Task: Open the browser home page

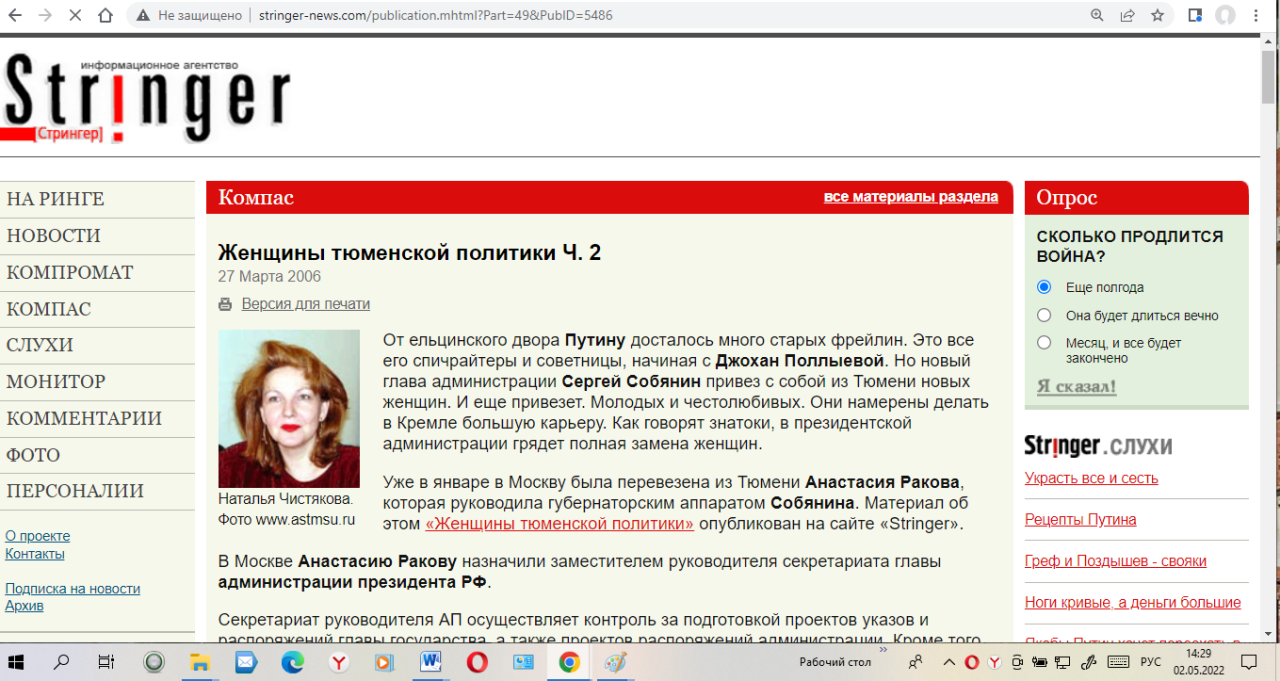Action: point(106,15)
